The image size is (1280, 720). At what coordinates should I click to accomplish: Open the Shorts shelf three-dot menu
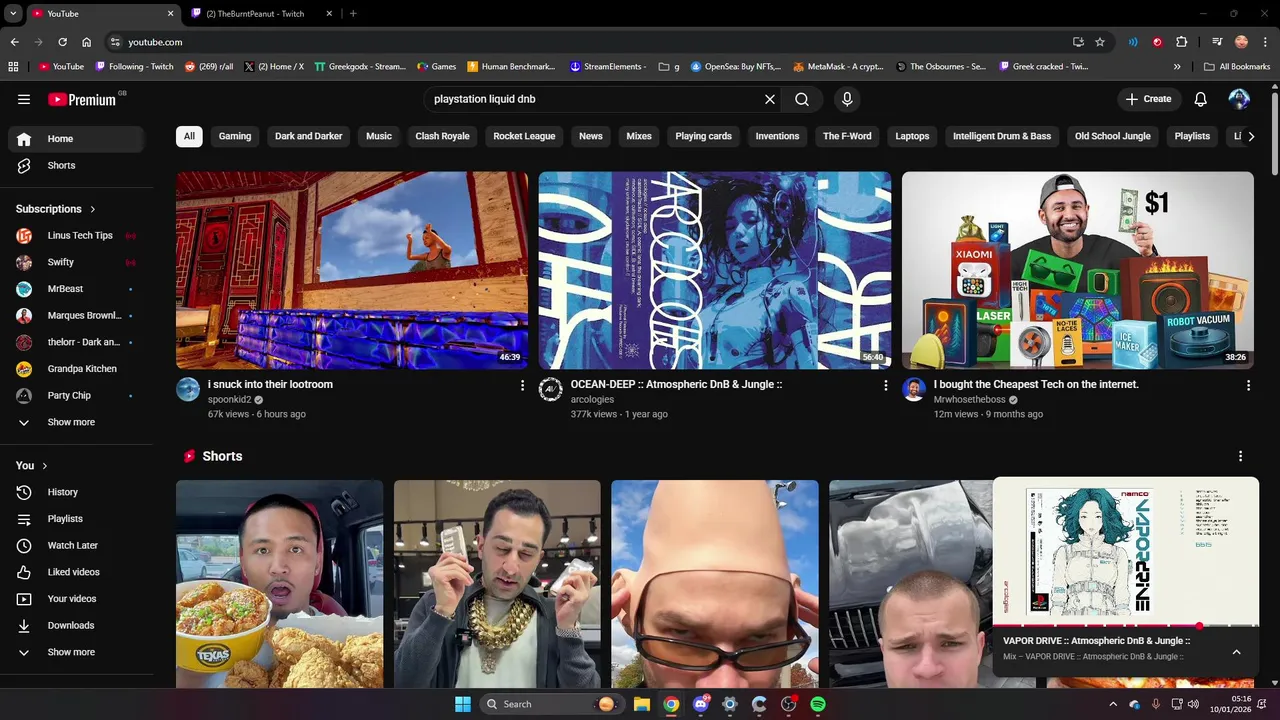[x=1240, y=456]
